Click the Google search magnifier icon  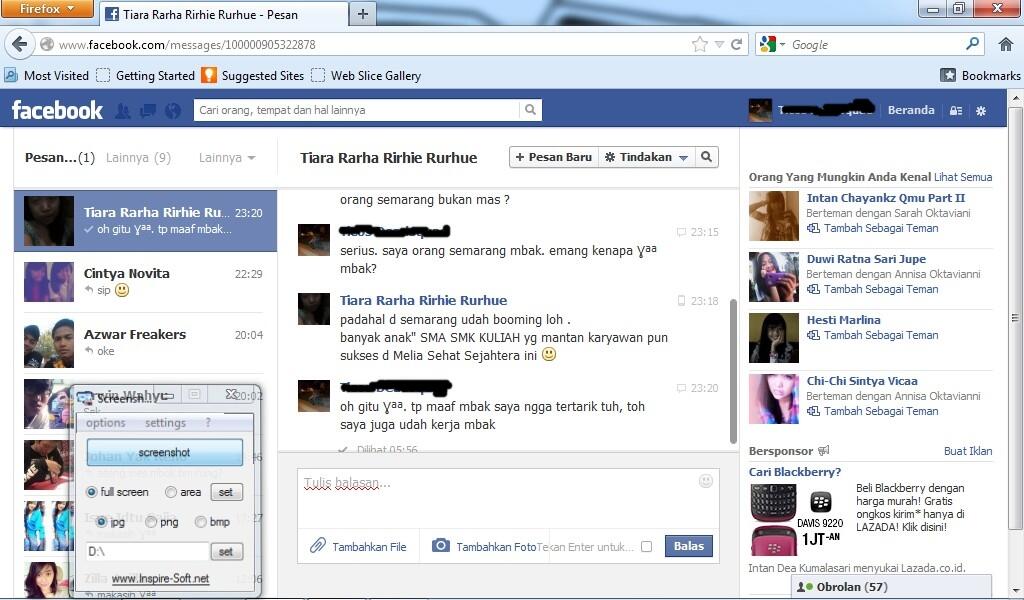click(972, 44)
